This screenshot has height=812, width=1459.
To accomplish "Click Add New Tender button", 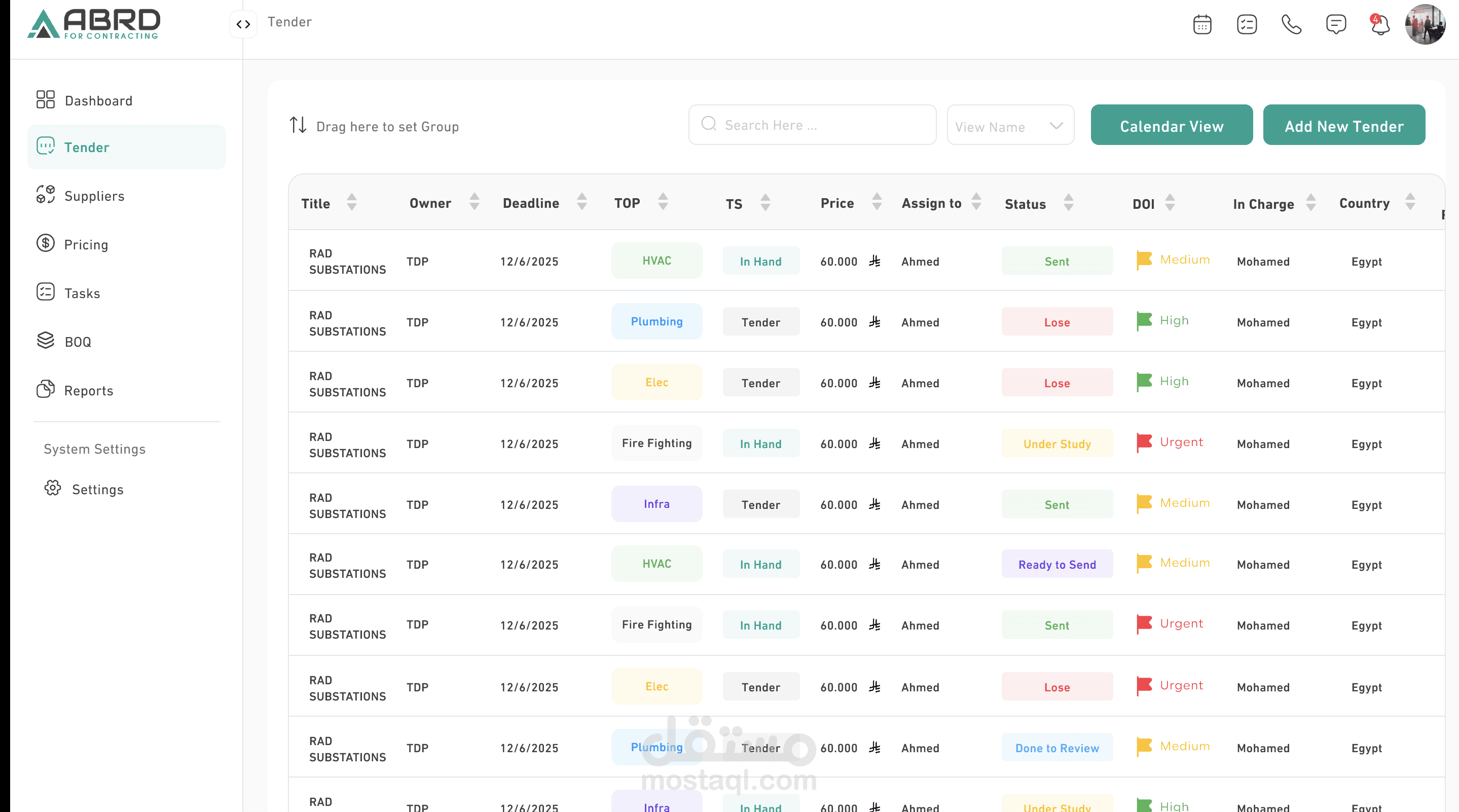I will (x=1343, y=126).
